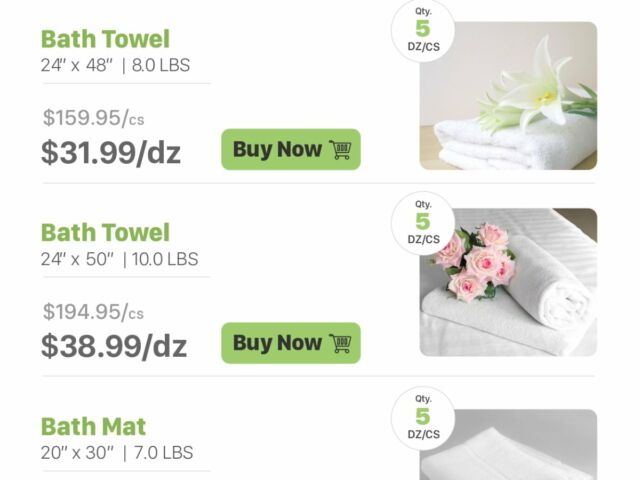640x480 pixels.
Task: Click the $159.95/cs case price
Action: click(93, 118)
